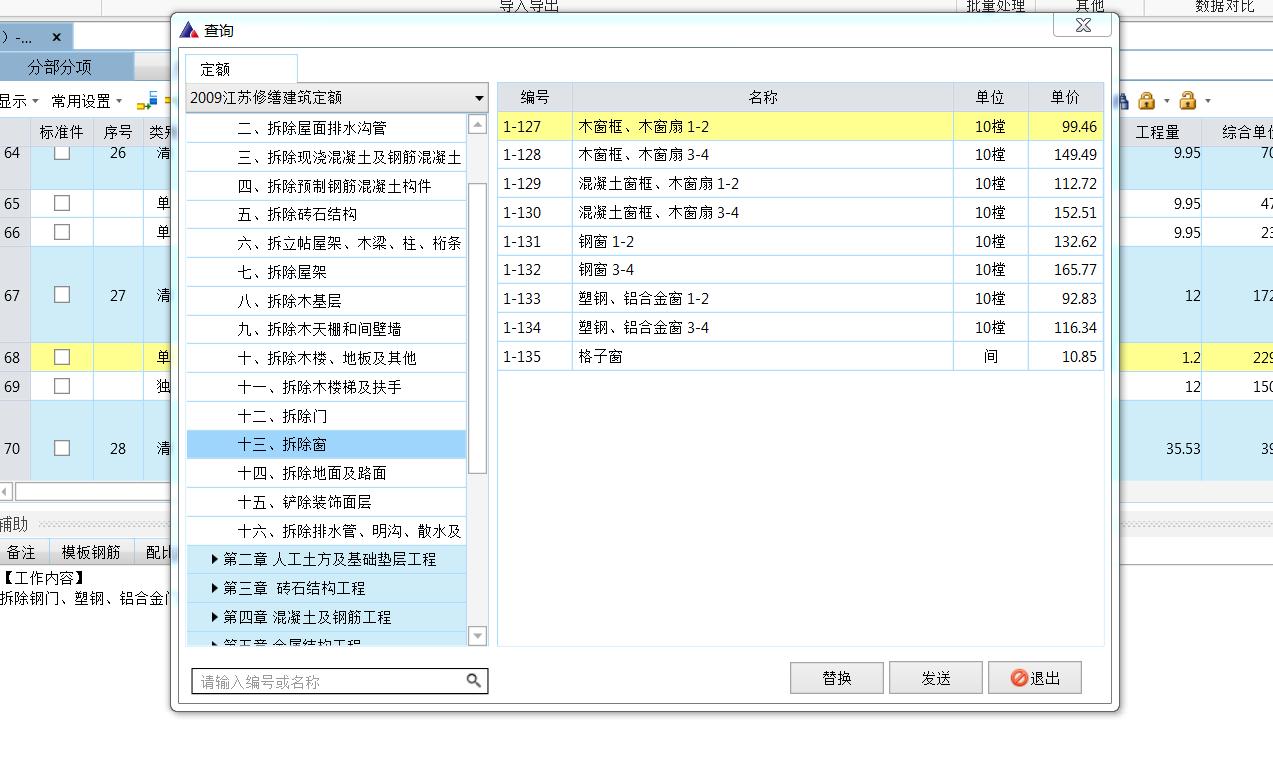Click the blue triangle logo of the 查询 dialog

(x=189, y=30)
